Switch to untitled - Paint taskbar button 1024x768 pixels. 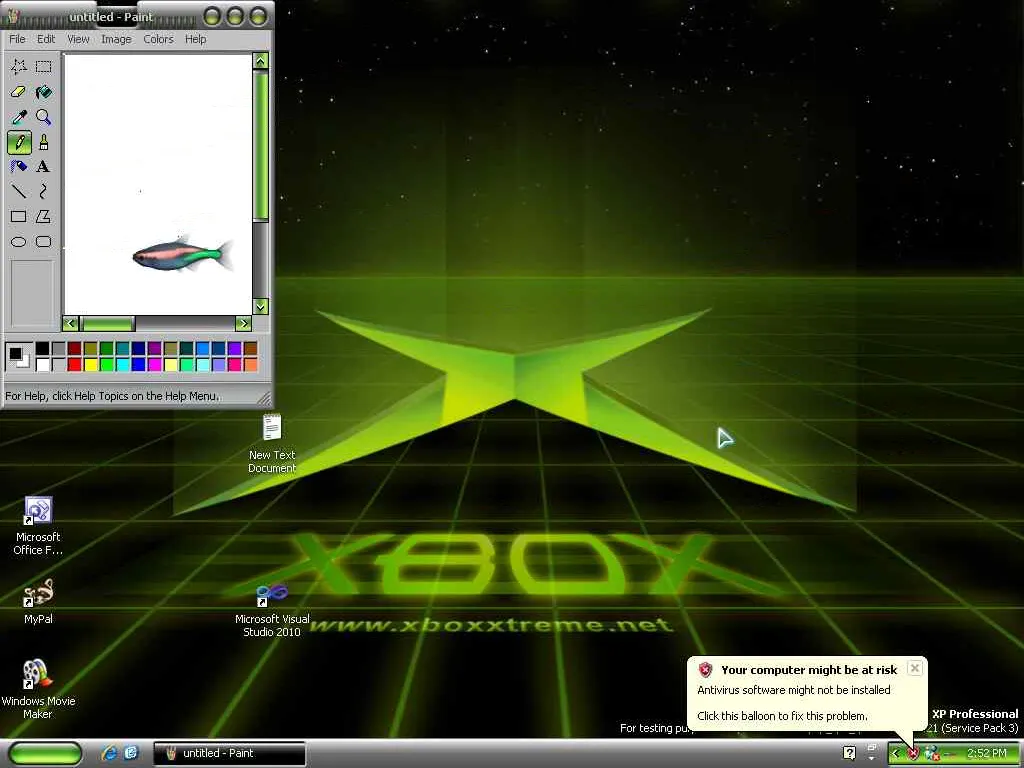[x=229, y=753]
